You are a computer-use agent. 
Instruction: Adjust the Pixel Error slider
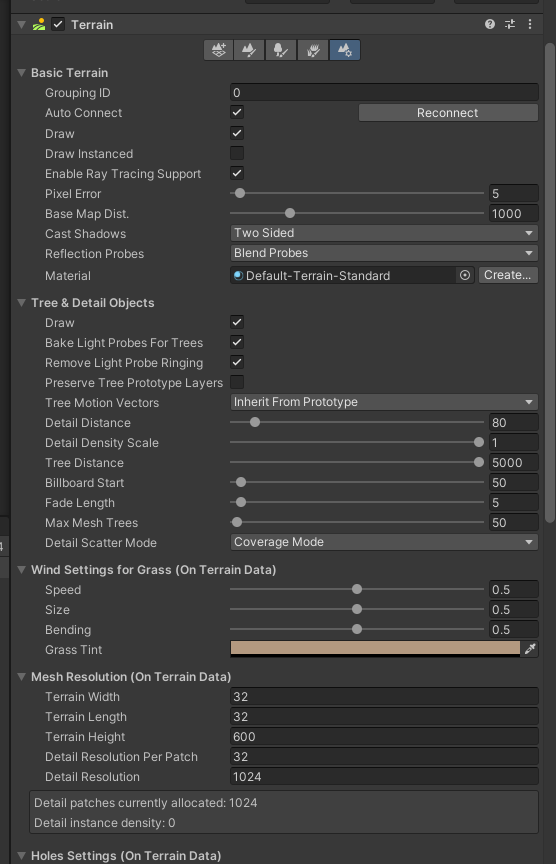(357, 193)
